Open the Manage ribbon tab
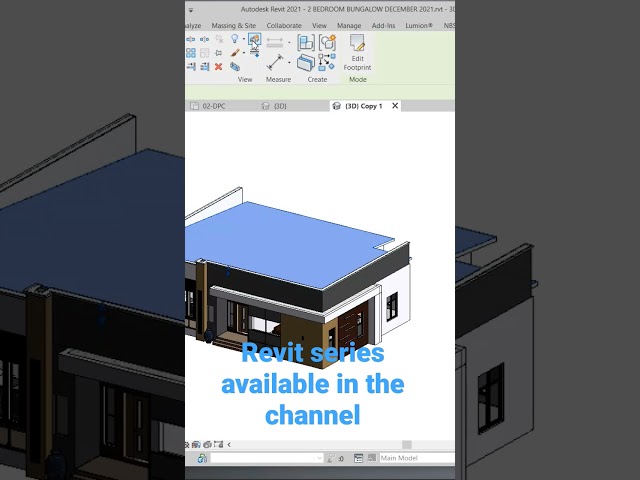The width and height of the screenshot is (640, 480). click(349, 25)
